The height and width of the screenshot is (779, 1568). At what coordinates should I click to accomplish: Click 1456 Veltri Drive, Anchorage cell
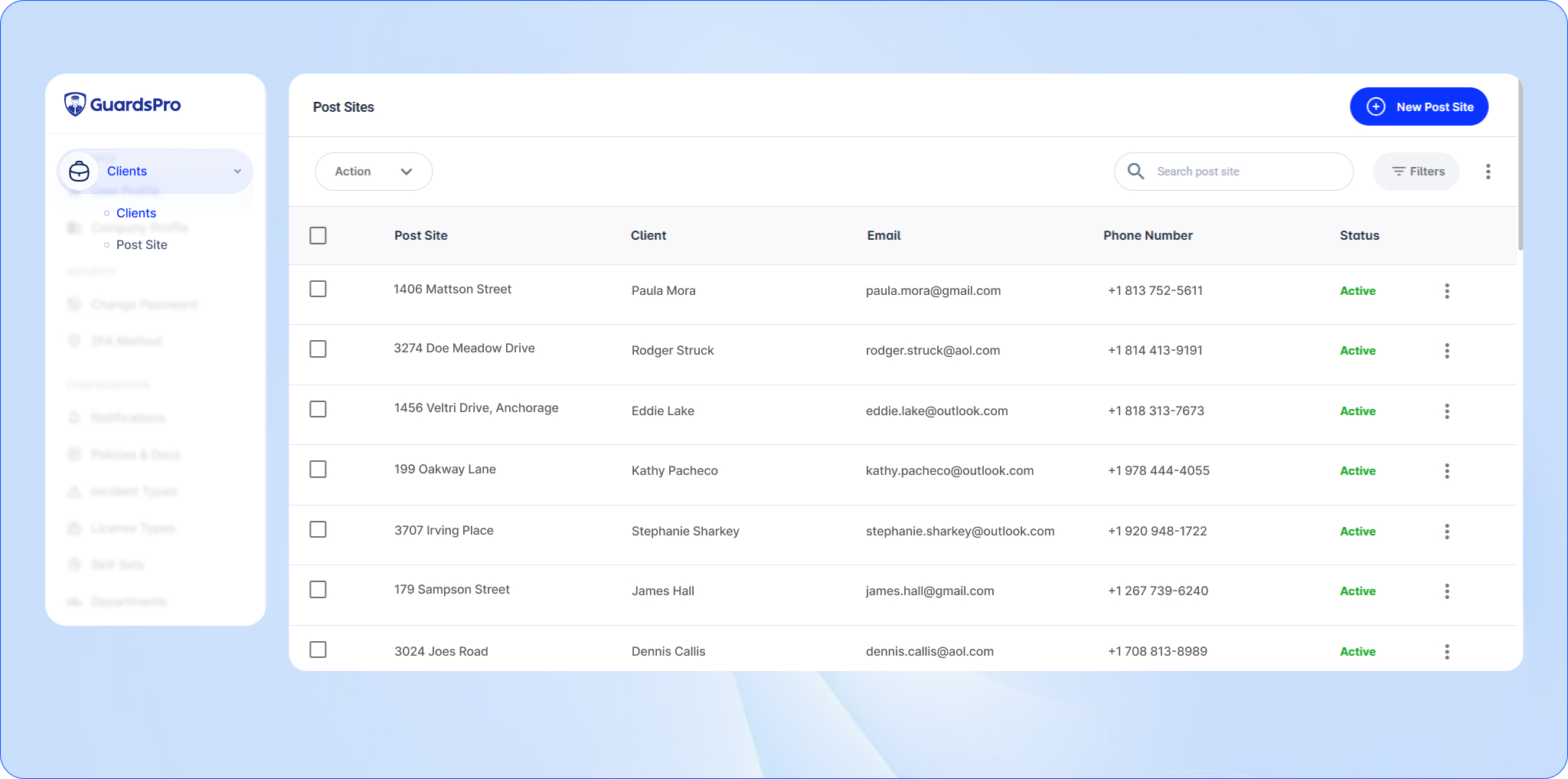coord(476,408)
